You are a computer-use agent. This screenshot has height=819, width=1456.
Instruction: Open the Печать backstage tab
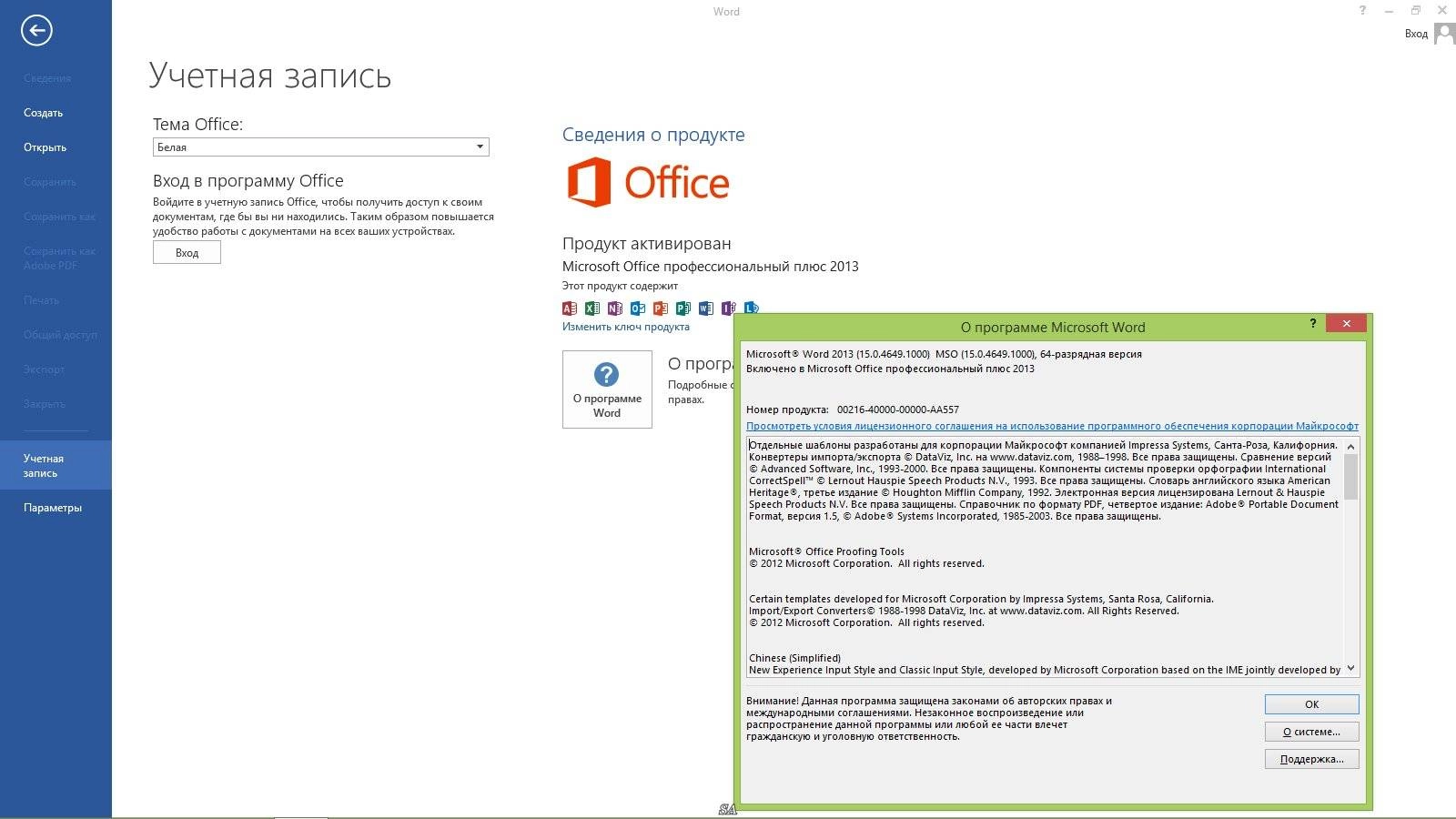pos(41,300)
